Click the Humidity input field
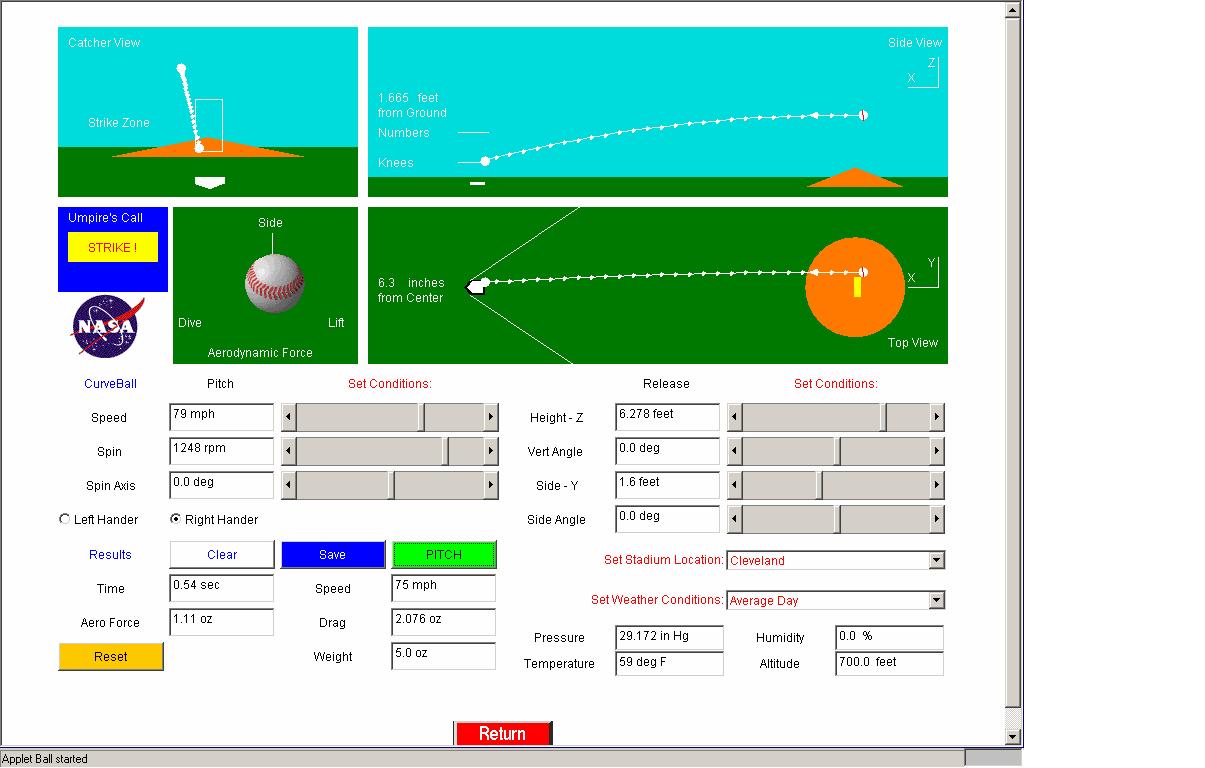This screenshot has width=1205, height=768. [890, 638]
